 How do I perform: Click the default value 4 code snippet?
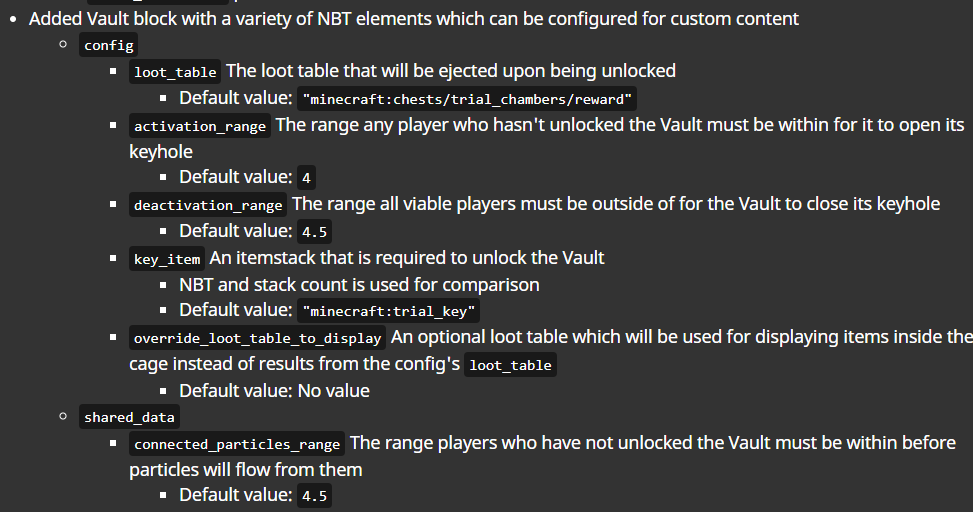[306, 179]
